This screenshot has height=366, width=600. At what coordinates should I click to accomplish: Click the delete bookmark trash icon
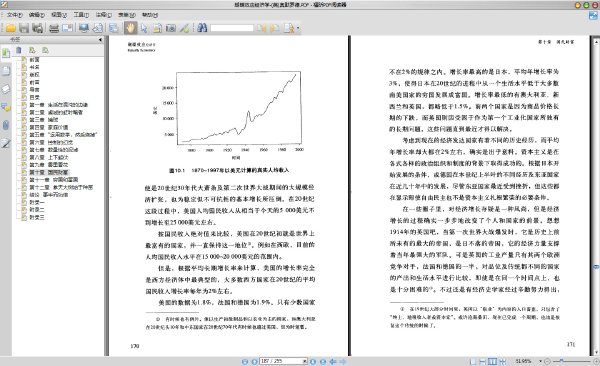(19, 50)
